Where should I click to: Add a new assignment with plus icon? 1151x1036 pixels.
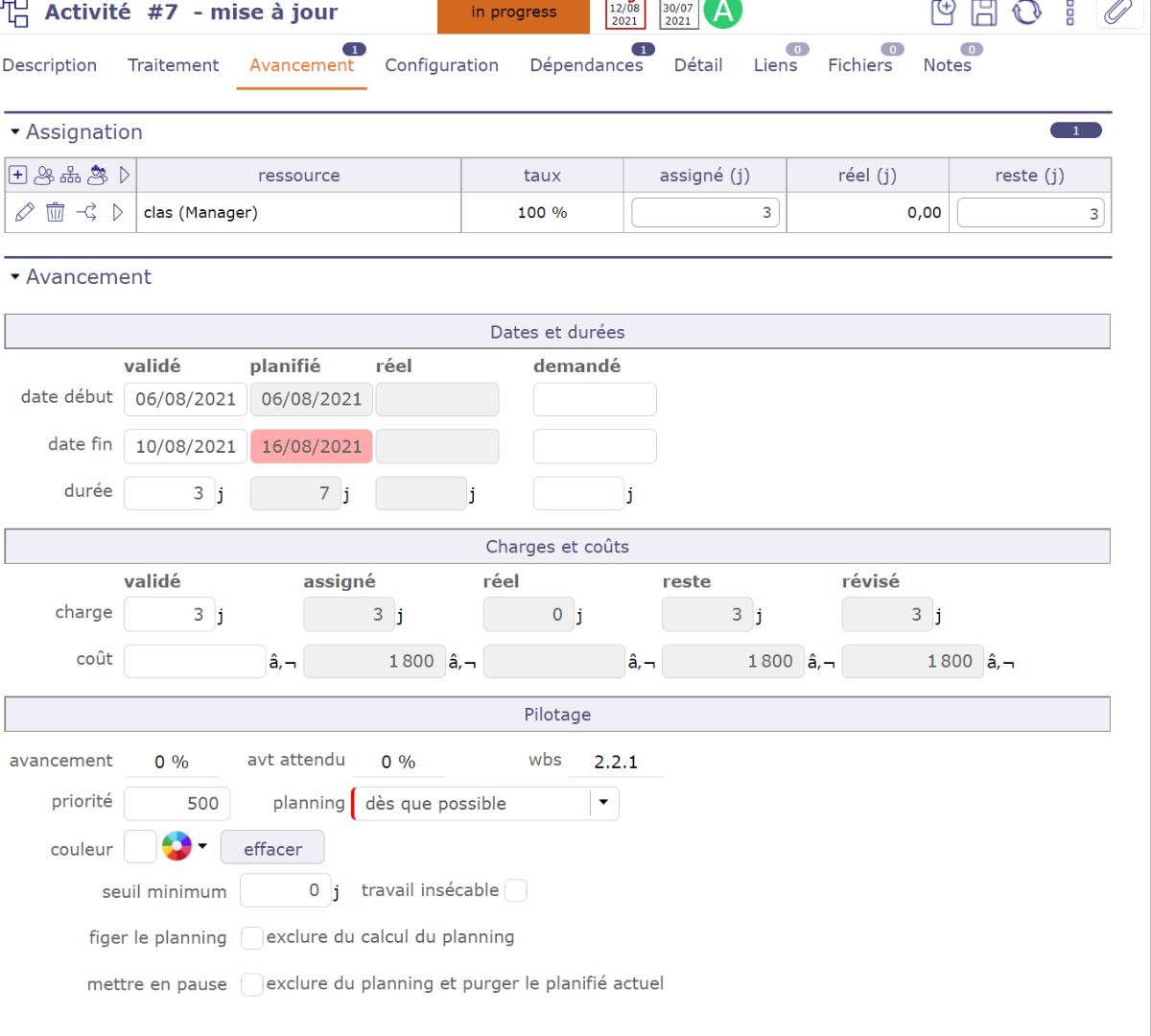point(17,175)
